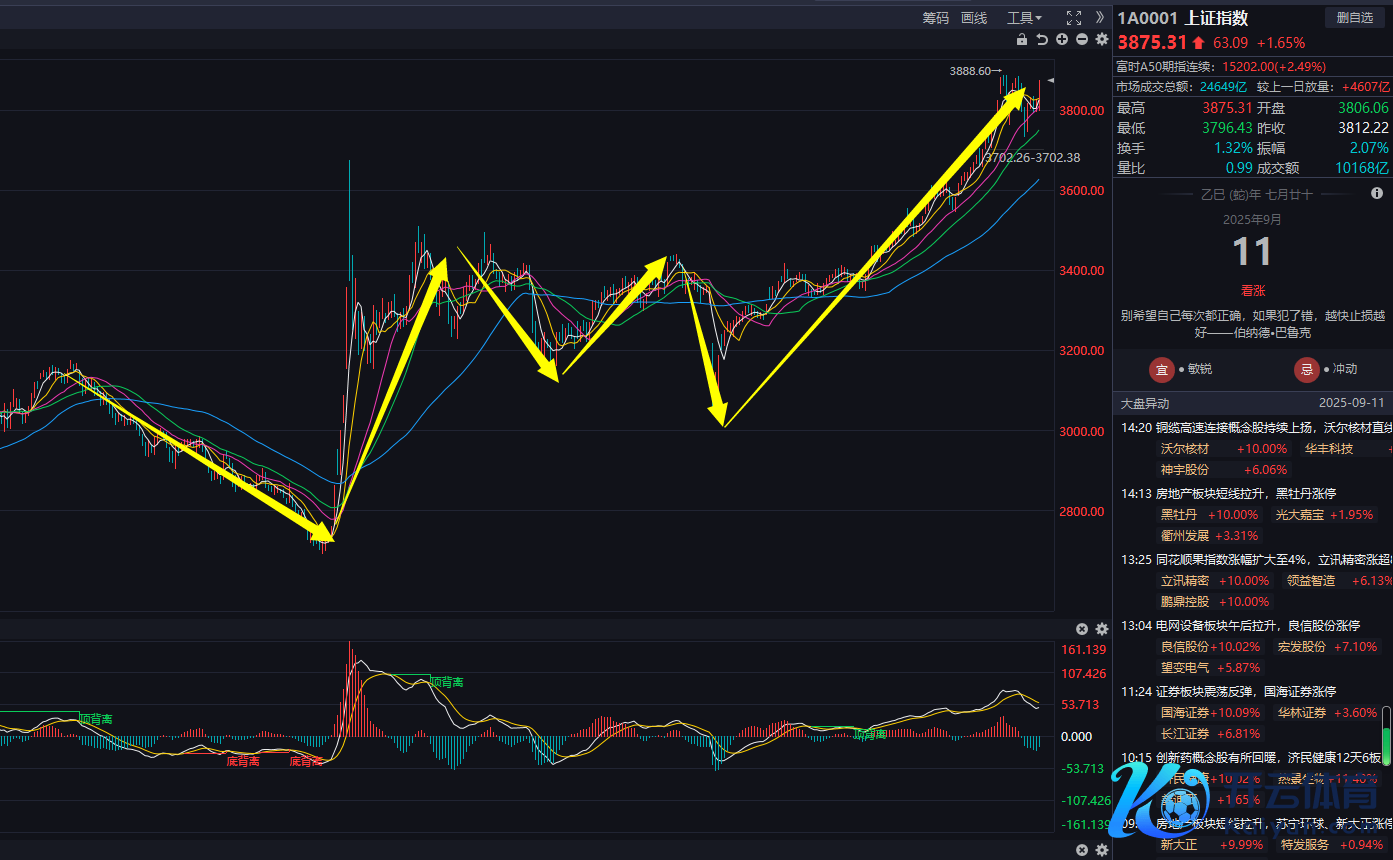Screen dimensions: 1393x860
Task: Collapse side panel with double chevron
Action: [x=1100, y=17]
